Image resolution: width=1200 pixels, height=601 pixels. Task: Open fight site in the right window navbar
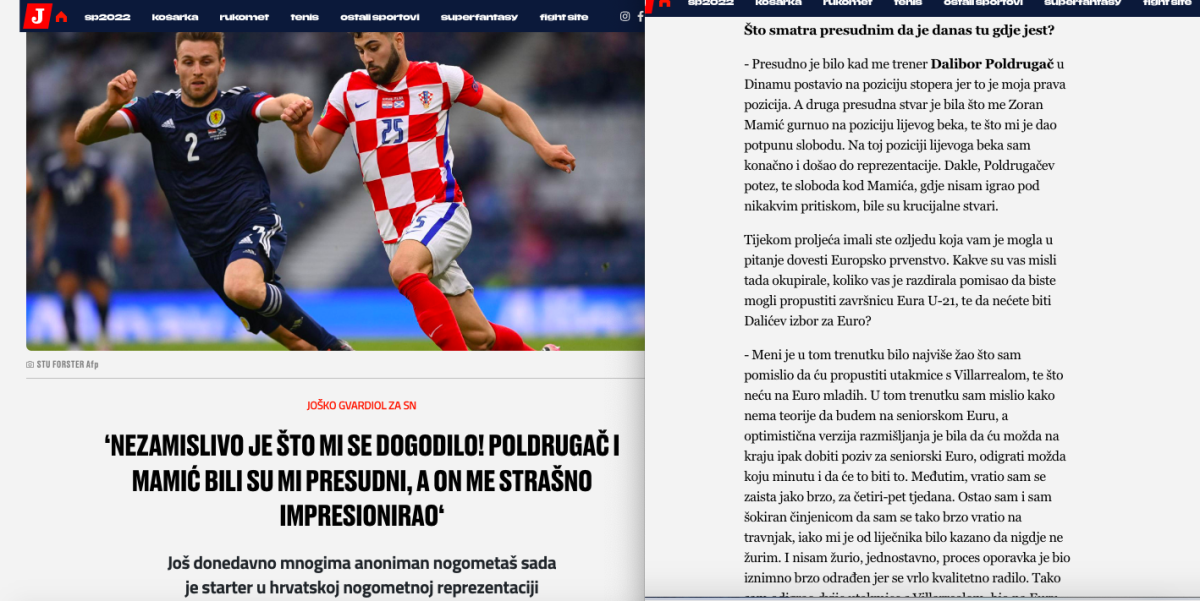tap(1168, 3)
